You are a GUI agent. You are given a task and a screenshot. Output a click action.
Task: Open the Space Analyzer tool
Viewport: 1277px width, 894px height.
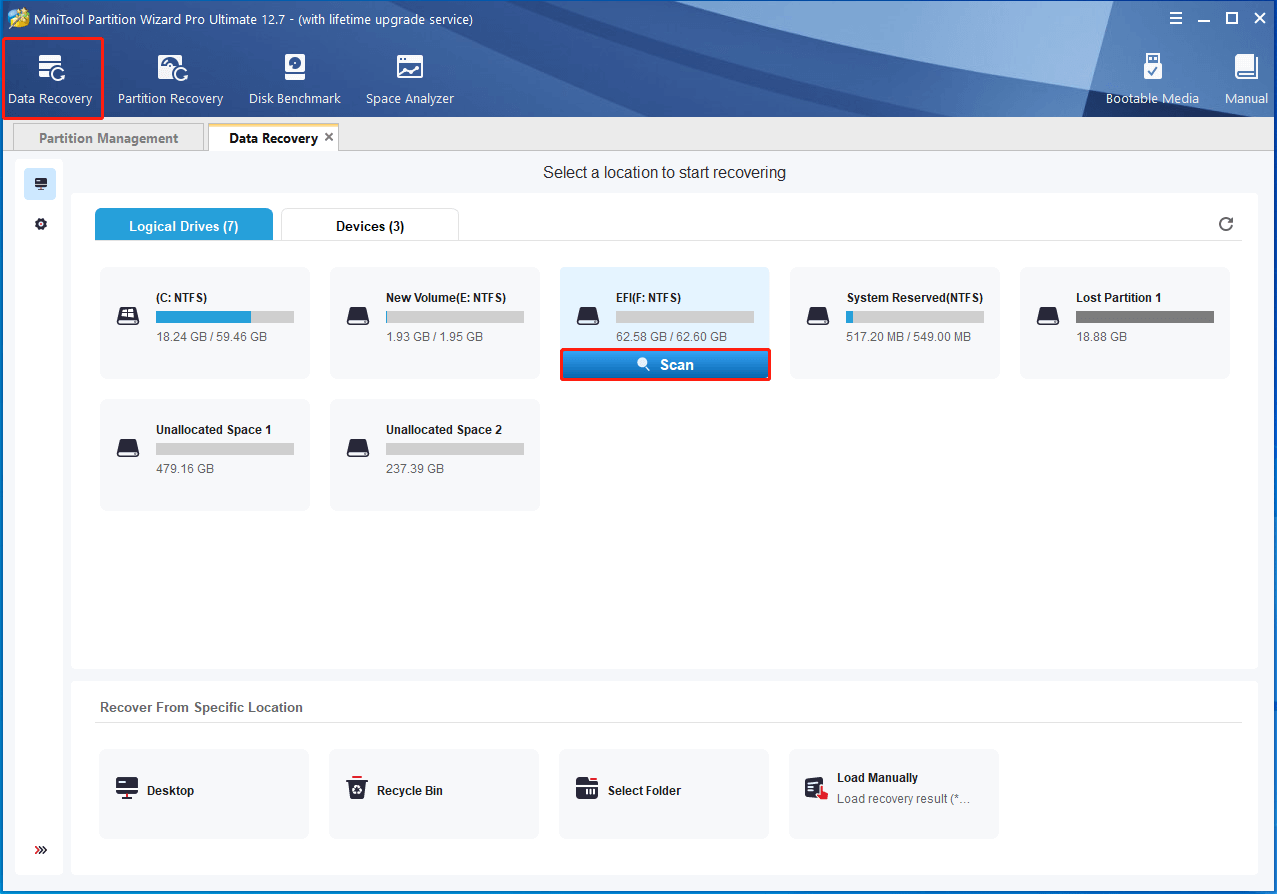click(x=410, y=79)
